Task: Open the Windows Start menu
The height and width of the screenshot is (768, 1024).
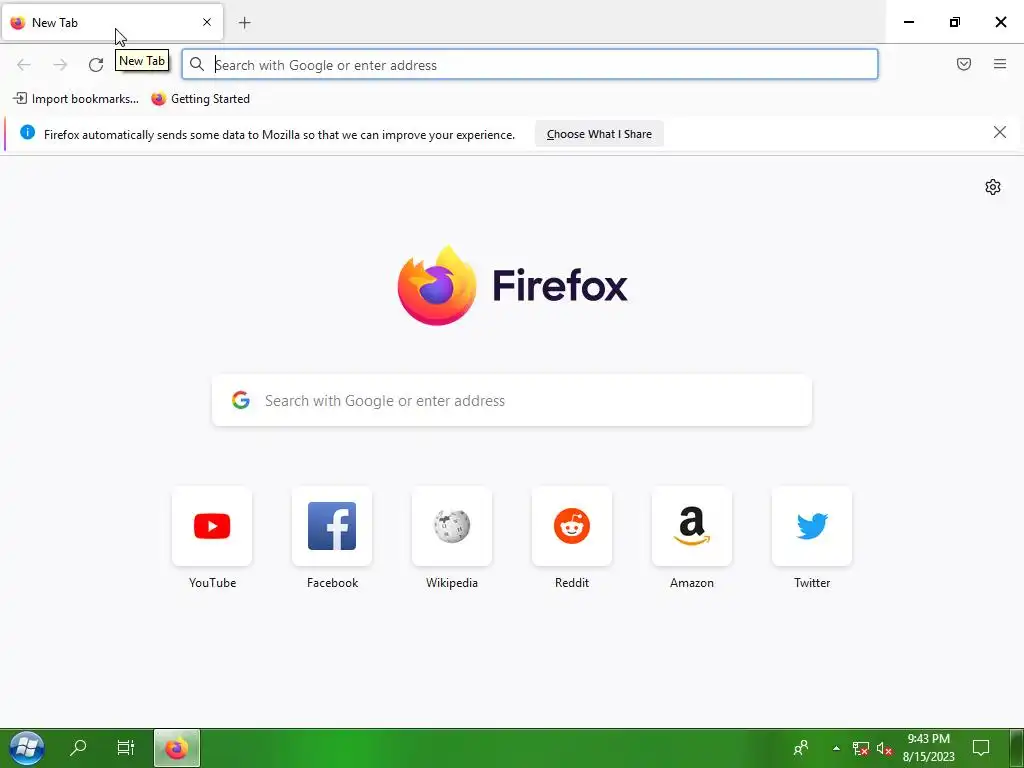Action: coord(27,748)
